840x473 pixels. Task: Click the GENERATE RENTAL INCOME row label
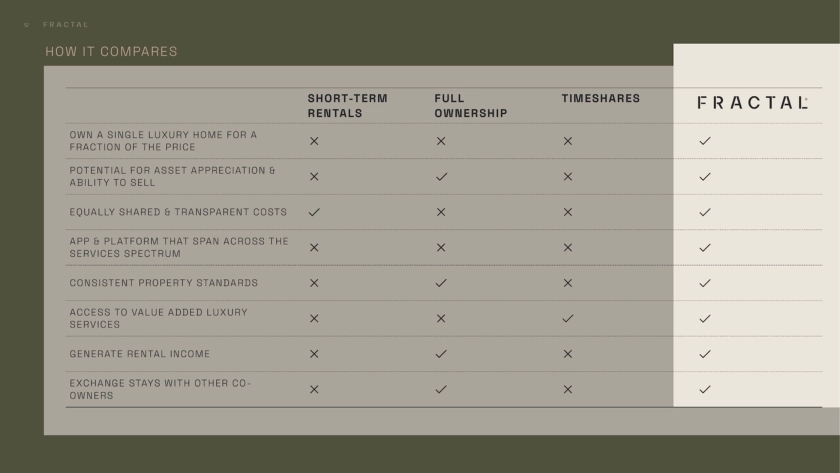(x=139, y=354)
